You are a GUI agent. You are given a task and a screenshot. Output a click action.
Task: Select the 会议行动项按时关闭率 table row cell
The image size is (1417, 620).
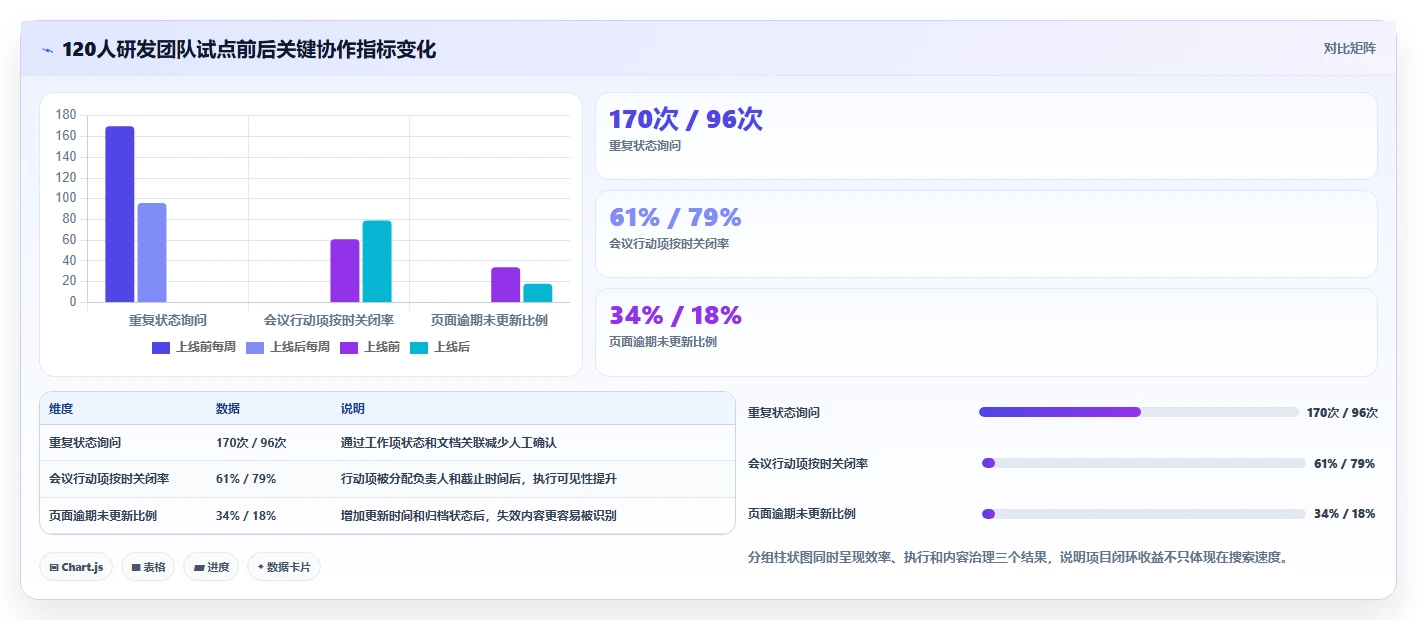(x=109, y=479)
